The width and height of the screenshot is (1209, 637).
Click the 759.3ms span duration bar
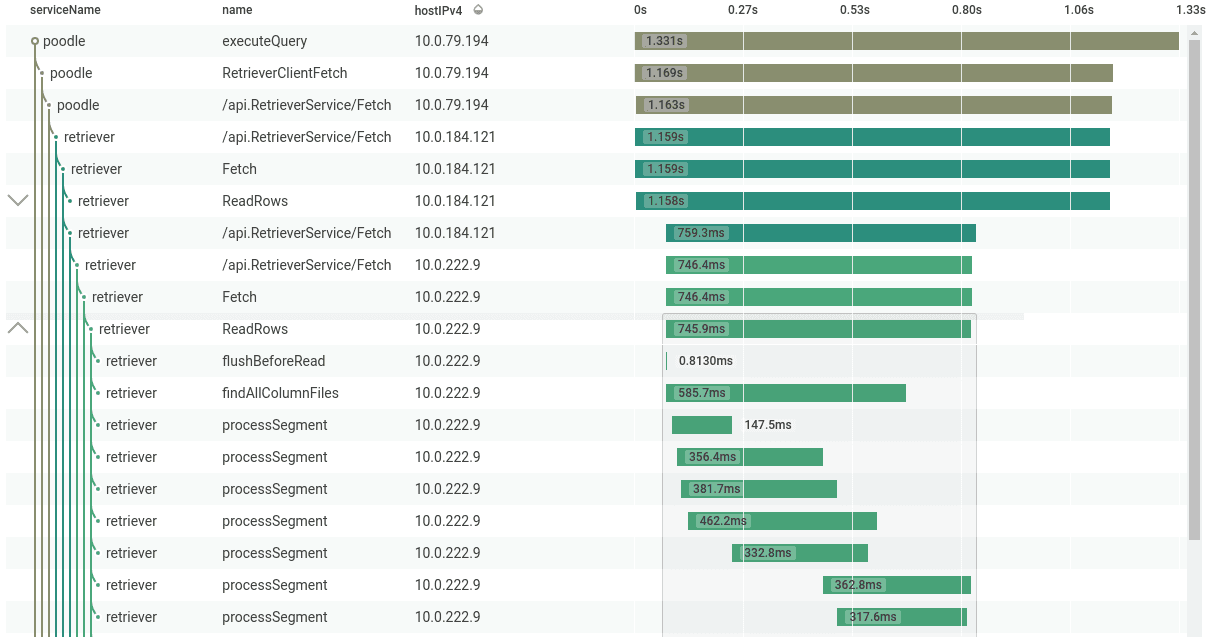pos(820,233)
